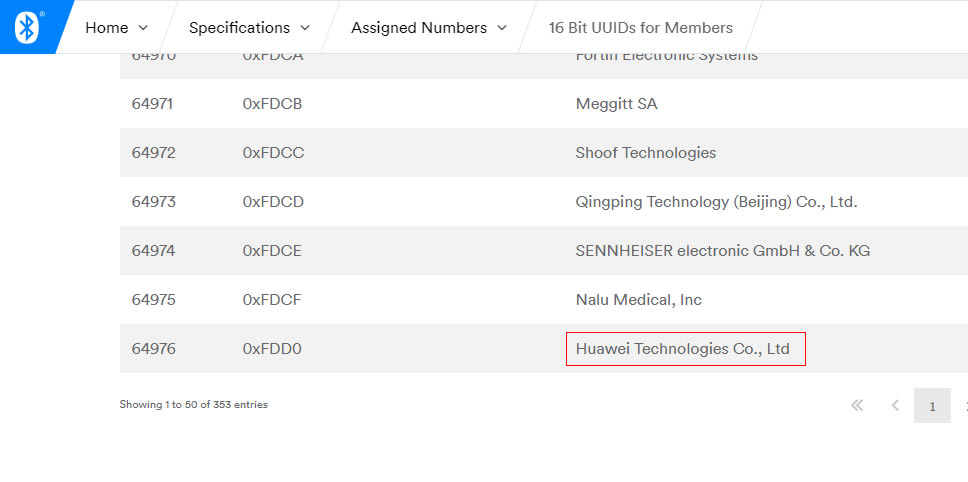Open the Assigned Numbers menu

tap(419, 28)
